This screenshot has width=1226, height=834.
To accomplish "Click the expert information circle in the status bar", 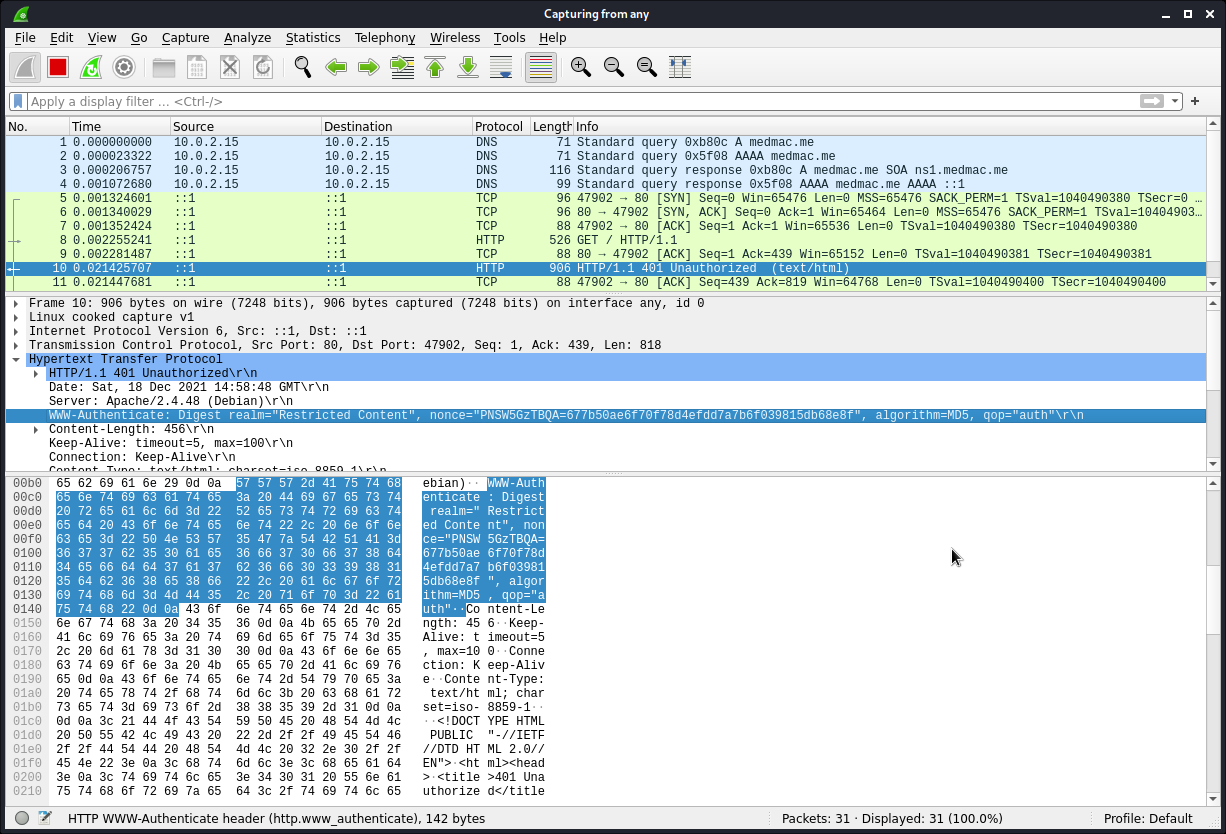I will 22,818.
